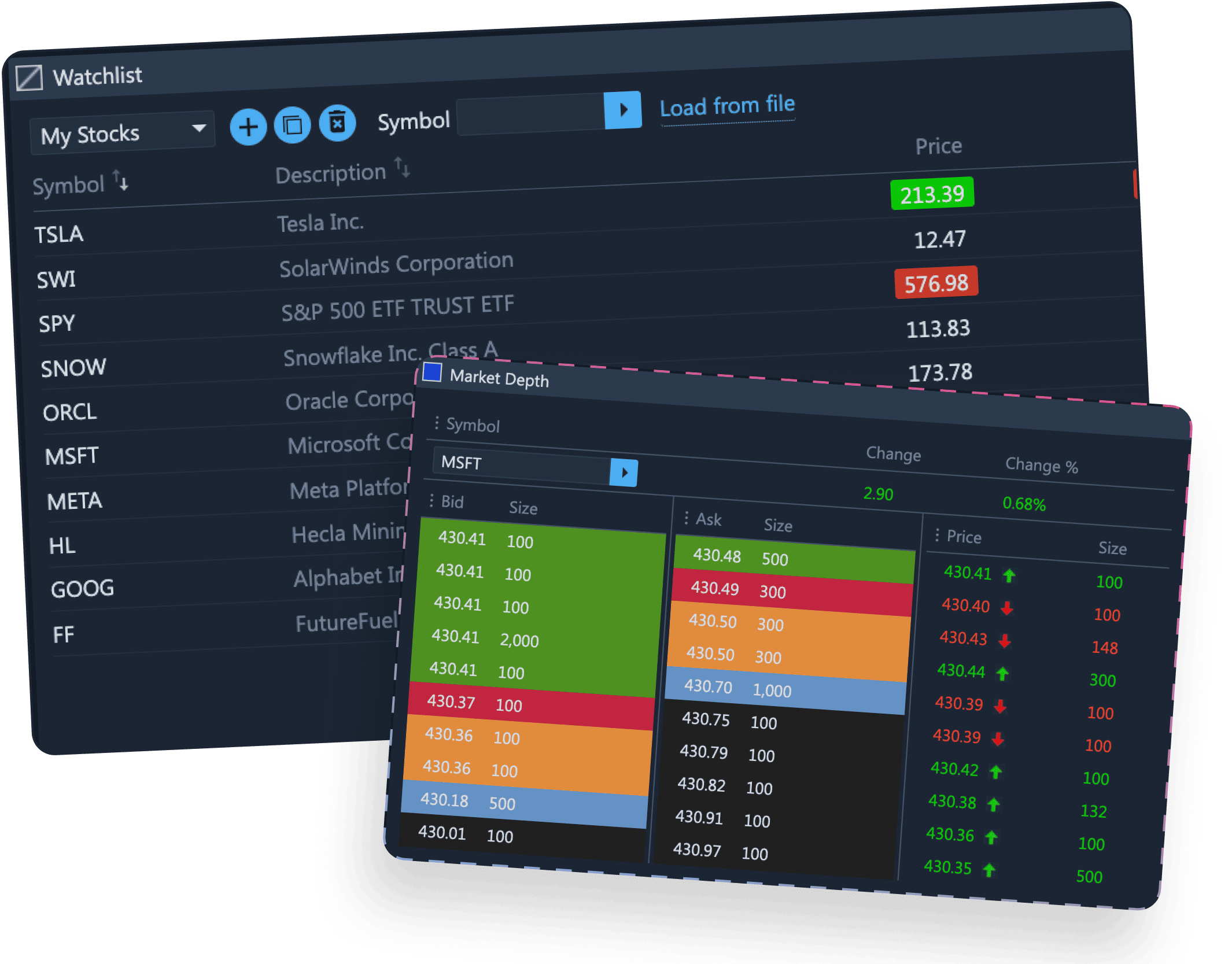Focus the Watchlist Symbol input field

[531, 115]
